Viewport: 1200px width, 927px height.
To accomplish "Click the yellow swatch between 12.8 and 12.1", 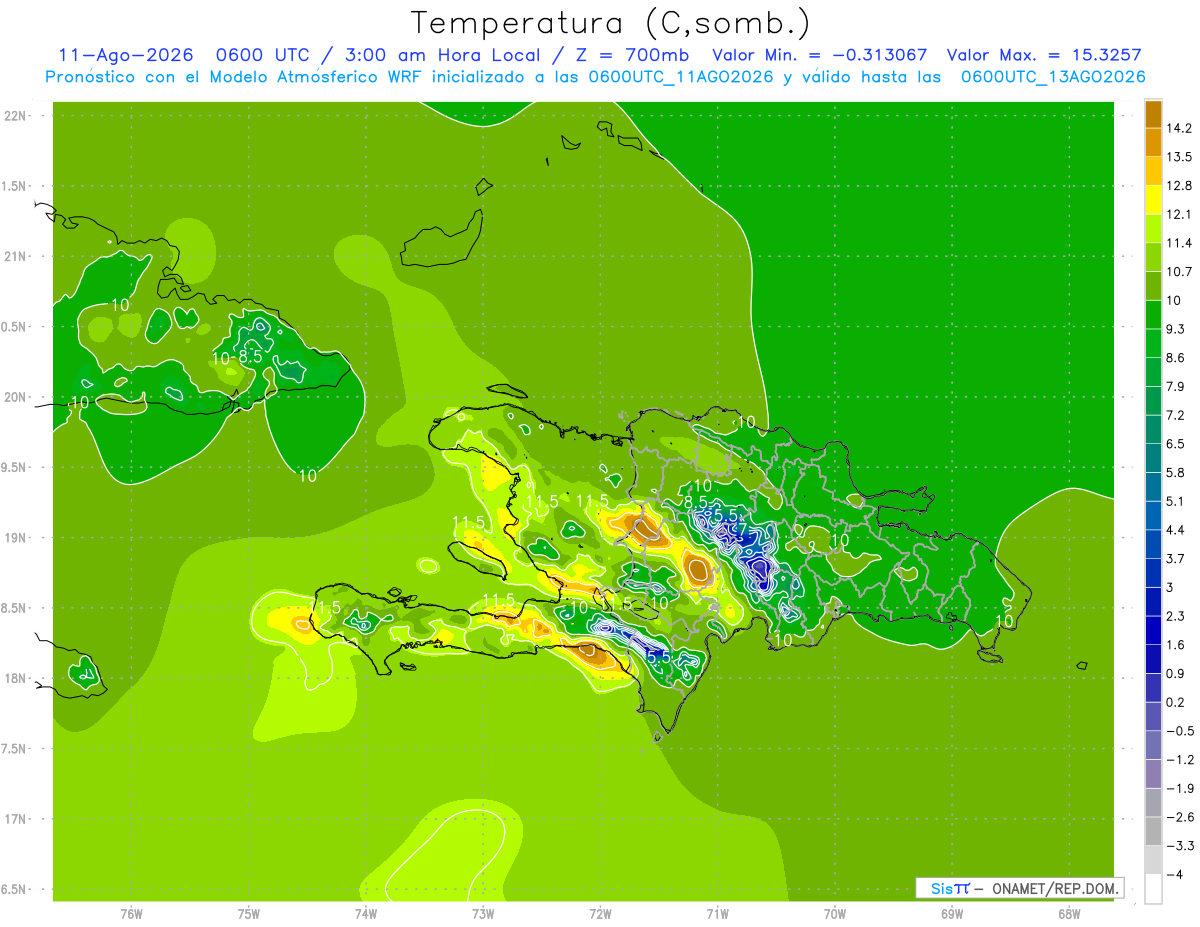I will tap(1153, 200).
